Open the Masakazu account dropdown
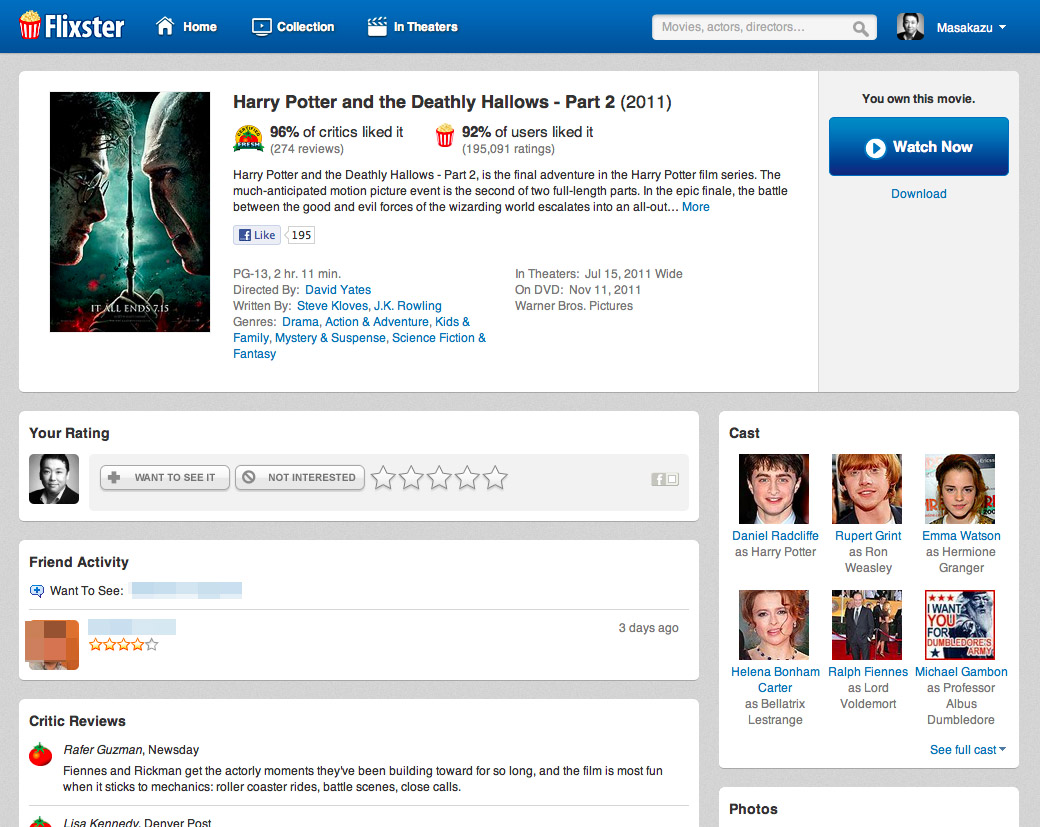Screen dimensions: 1040x827 click(x=971, y=27)
